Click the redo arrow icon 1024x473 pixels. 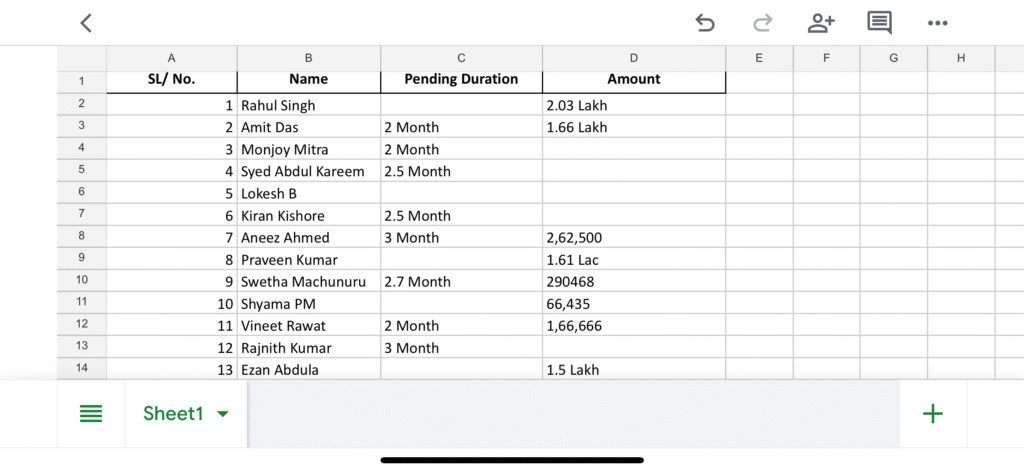tap(762, 23)
